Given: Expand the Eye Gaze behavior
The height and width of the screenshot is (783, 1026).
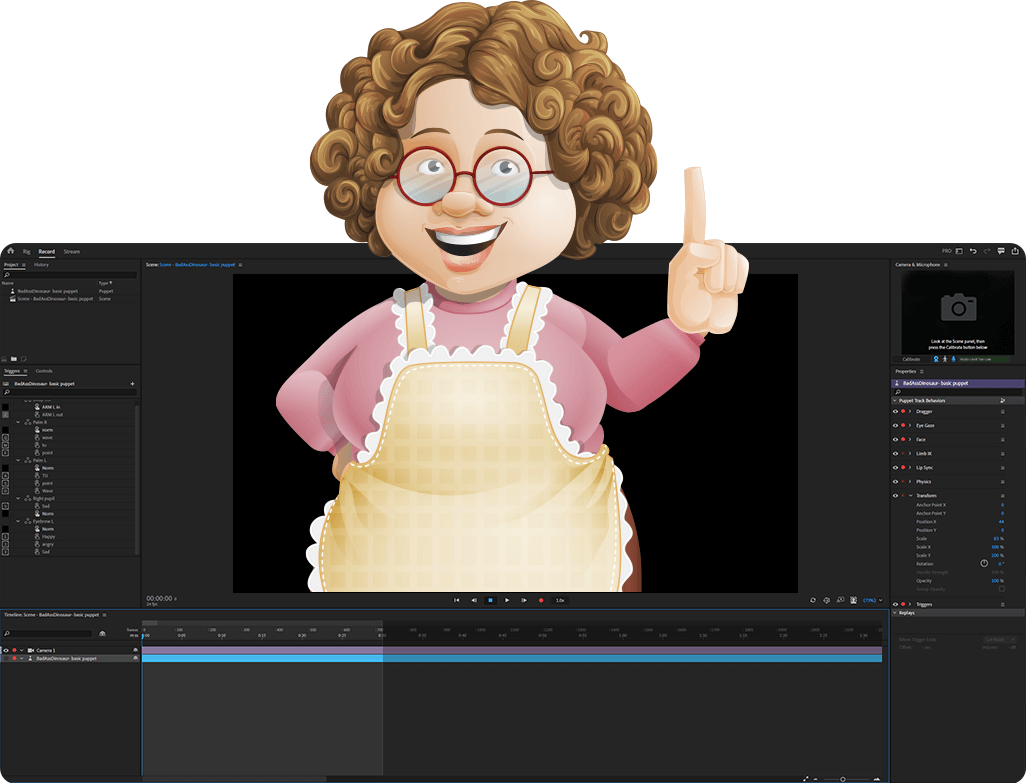Looking at the screenshot, I should click(910, 425).
